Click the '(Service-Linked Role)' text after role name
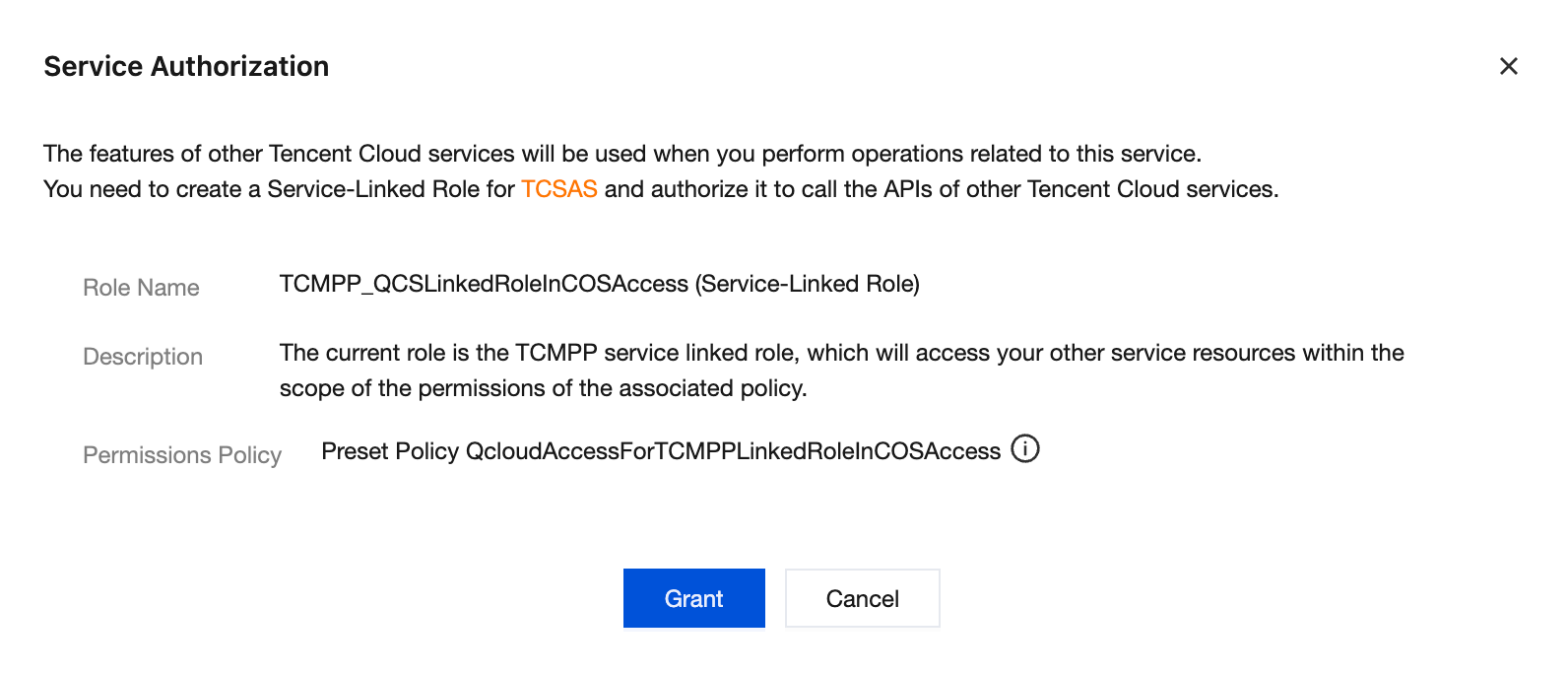Viewport: 1568px width, 674px height. pyautogui.click(x=808, y=284)
